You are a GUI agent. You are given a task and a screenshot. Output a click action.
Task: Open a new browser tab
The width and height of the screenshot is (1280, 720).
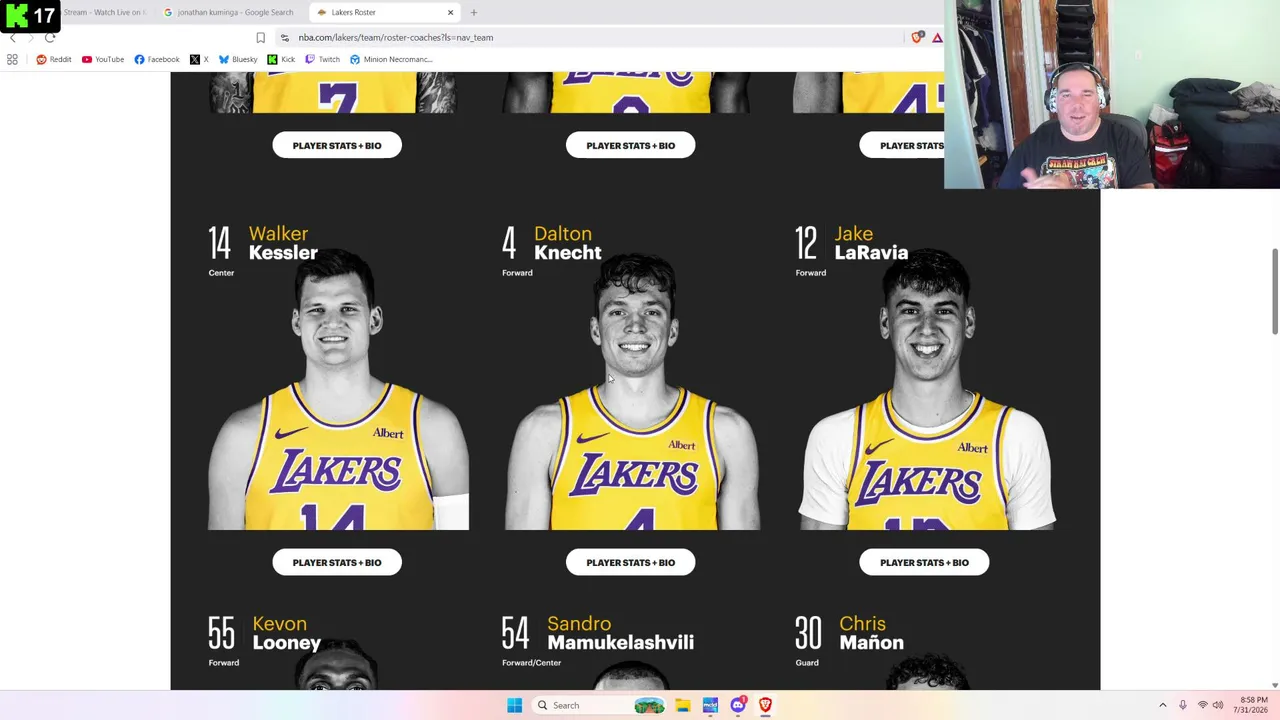(x=474, y=12)
